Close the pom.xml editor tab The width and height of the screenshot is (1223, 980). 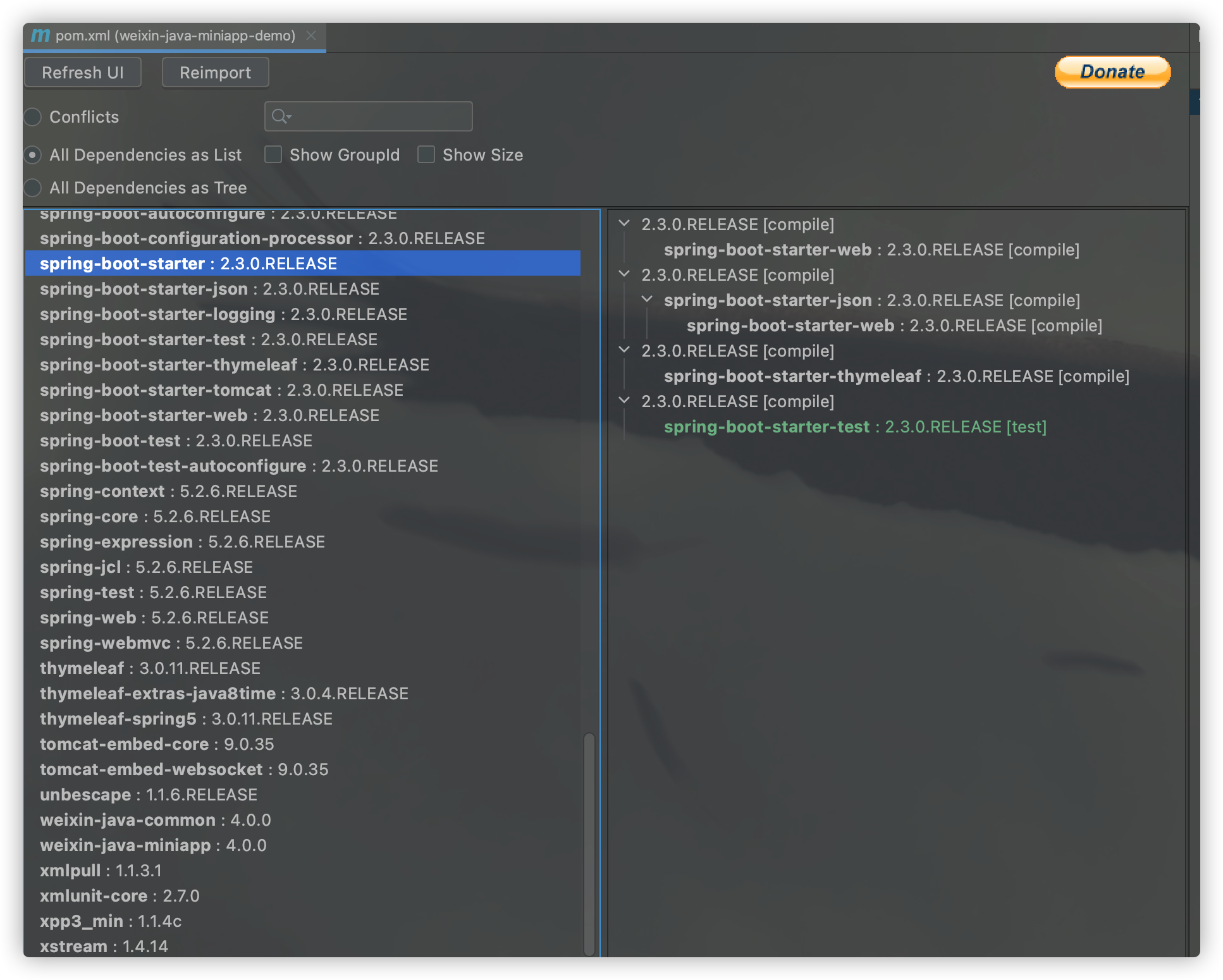click(x=310, y=35)
